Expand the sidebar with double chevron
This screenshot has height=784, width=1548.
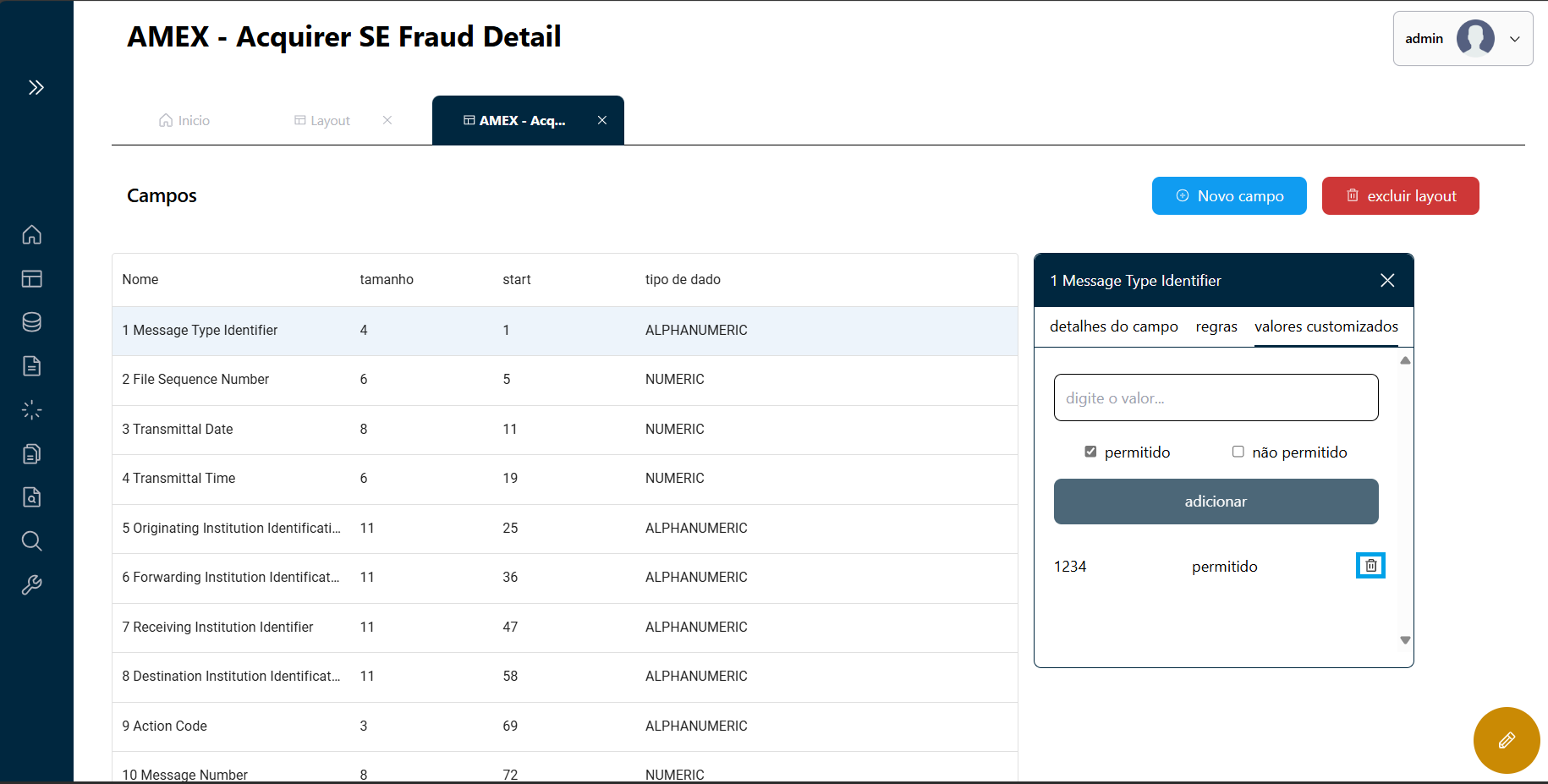(x=36, y=87)
